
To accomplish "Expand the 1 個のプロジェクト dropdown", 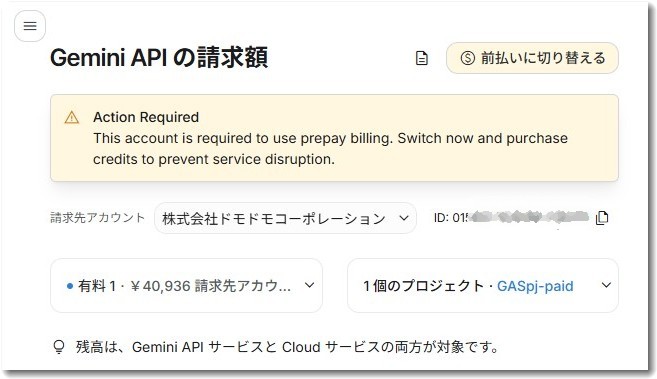I will (x=483, y=286).
